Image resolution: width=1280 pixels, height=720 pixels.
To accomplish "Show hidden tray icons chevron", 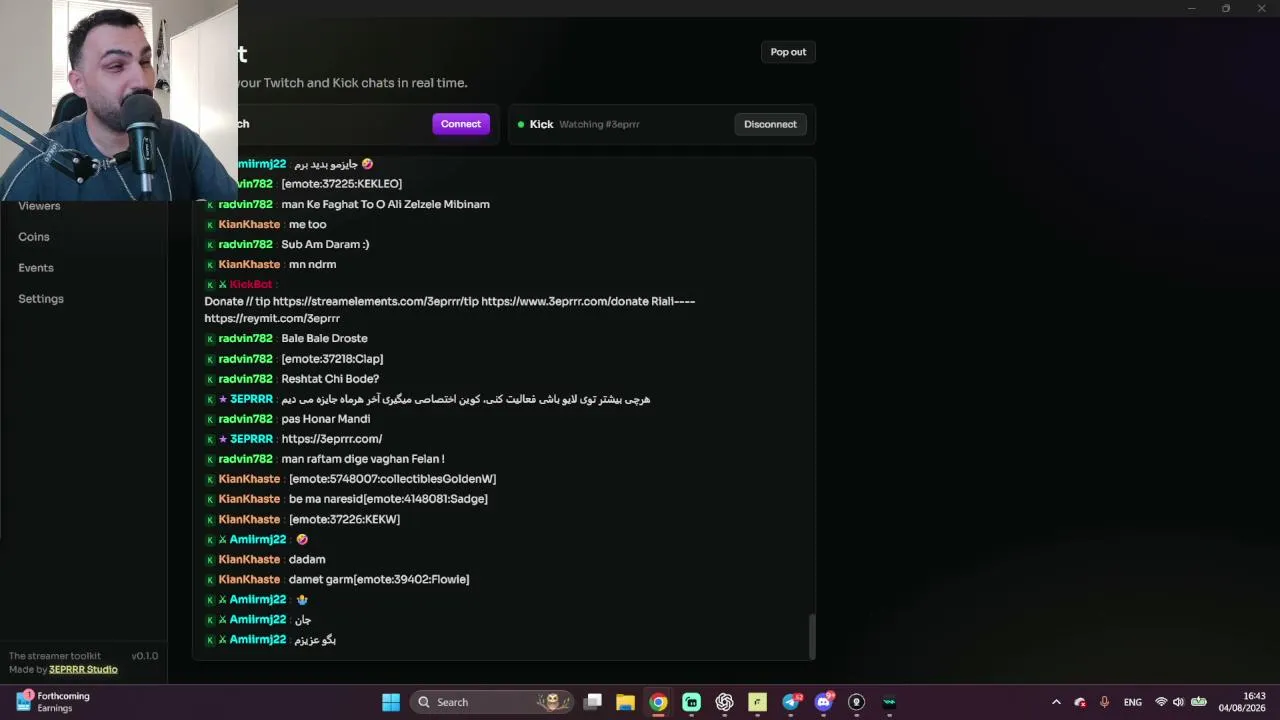I will (x=1056, y=702).
